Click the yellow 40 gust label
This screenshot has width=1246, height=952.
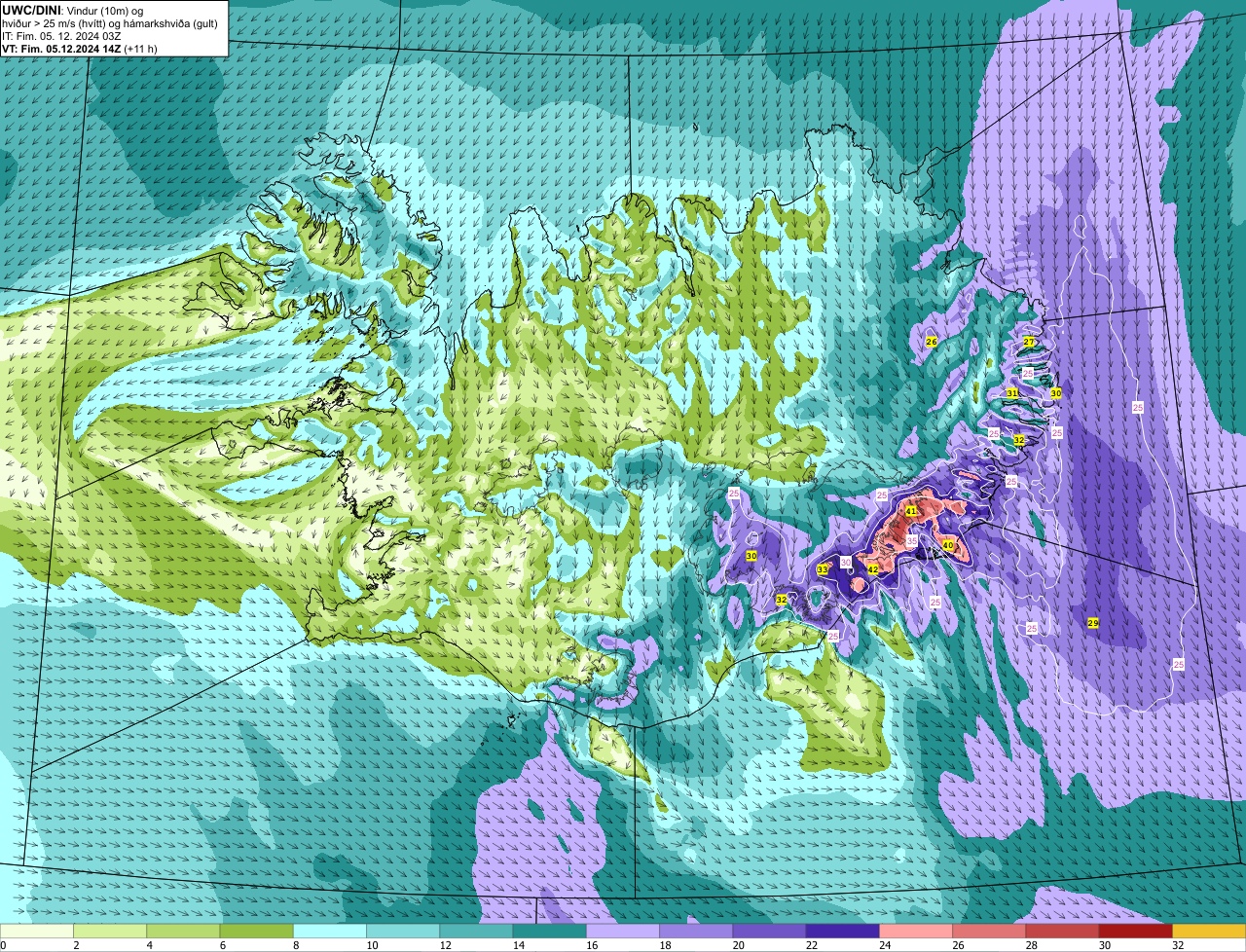point(948,545)
